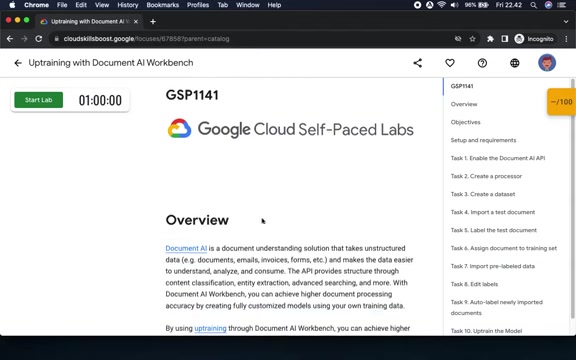
Task: Go to Task 9. Auto-label newly imported documents
Action: [497, 307]
